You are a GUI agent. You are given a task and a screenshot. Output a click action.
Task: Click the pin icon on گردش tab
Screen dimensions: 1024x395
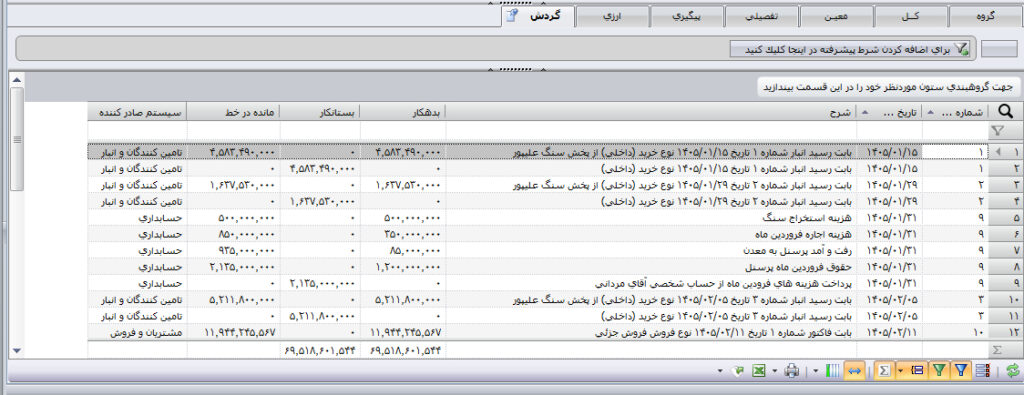coord(513,16)
